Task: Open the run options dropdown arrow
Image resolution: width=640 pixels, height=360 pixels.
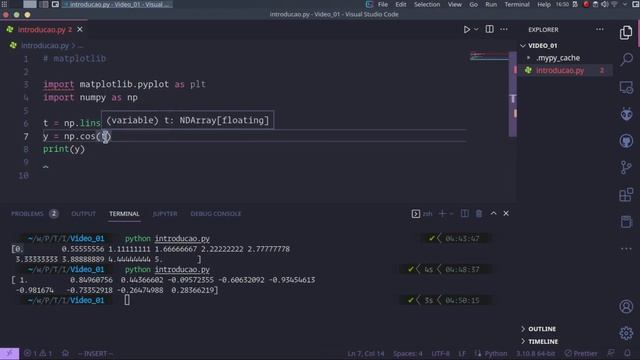Action: coord(476,29)
